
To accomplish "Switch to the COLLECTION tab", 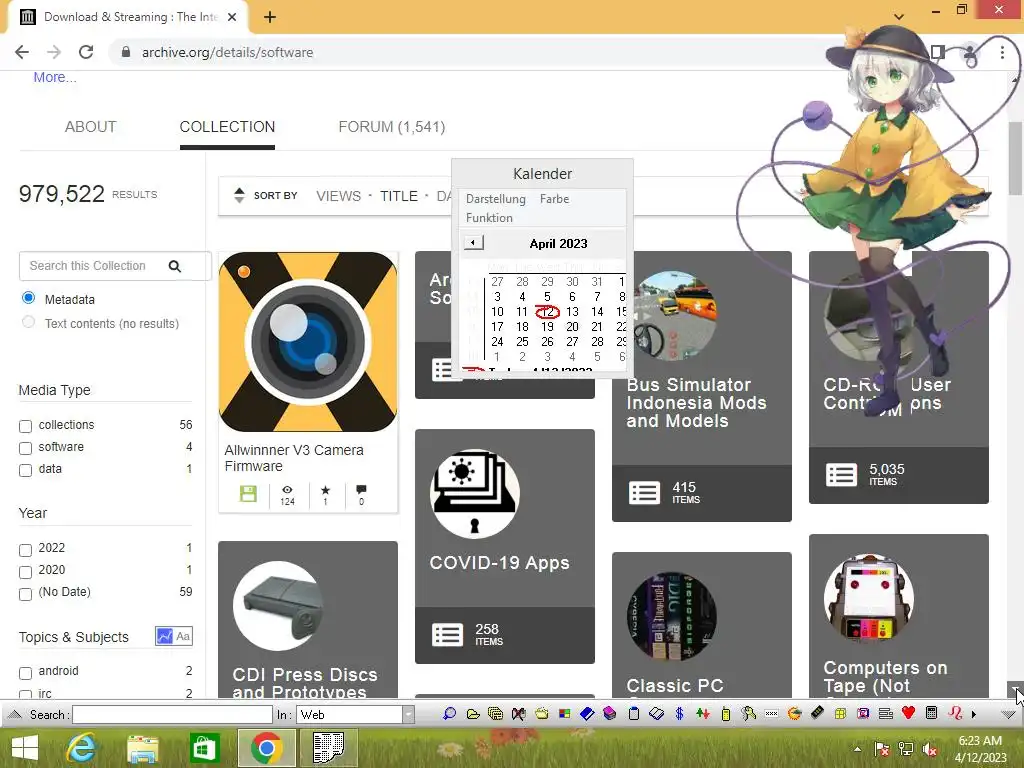I will point(227,127).
